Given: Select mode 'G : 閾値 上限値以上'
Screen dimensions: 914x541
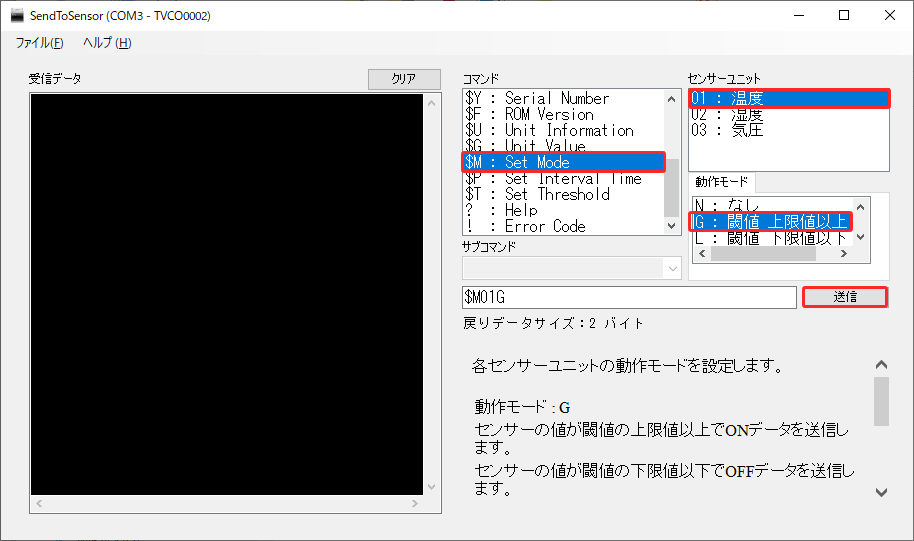Looking at the screenshot, I should [773, 222].
